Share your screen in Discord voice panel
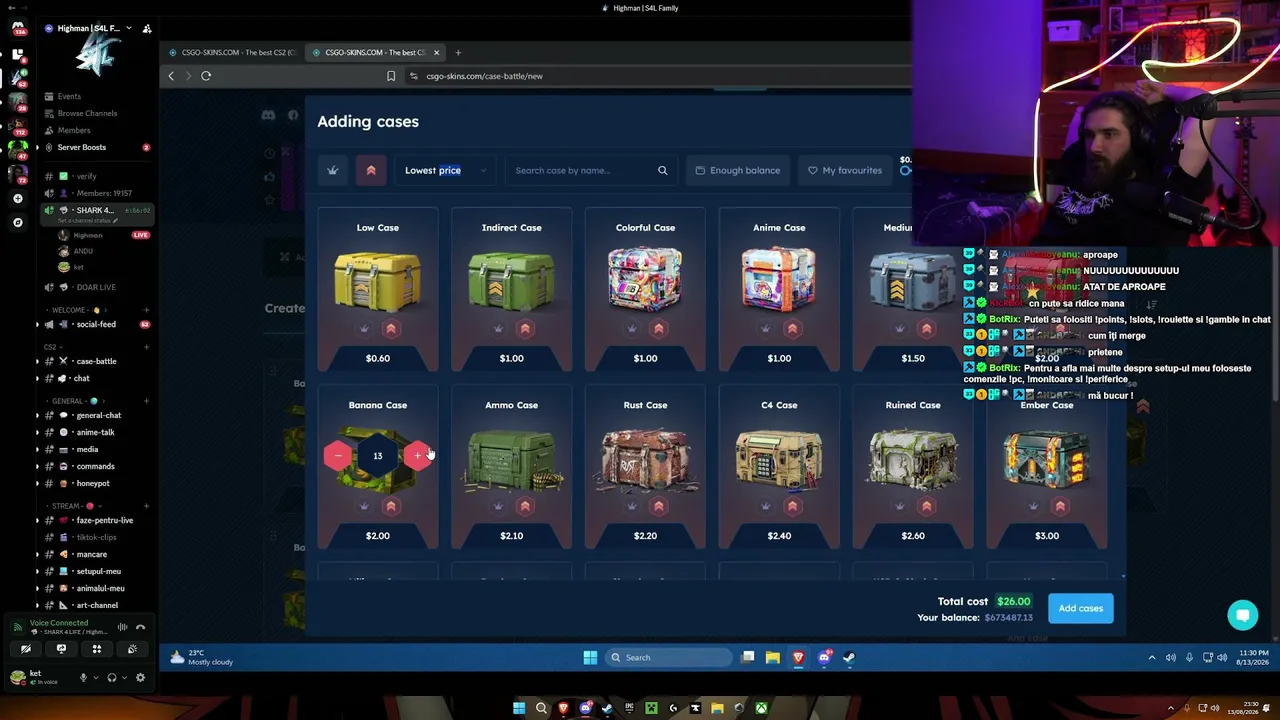Screen dimensions: 1280x720 61,649
